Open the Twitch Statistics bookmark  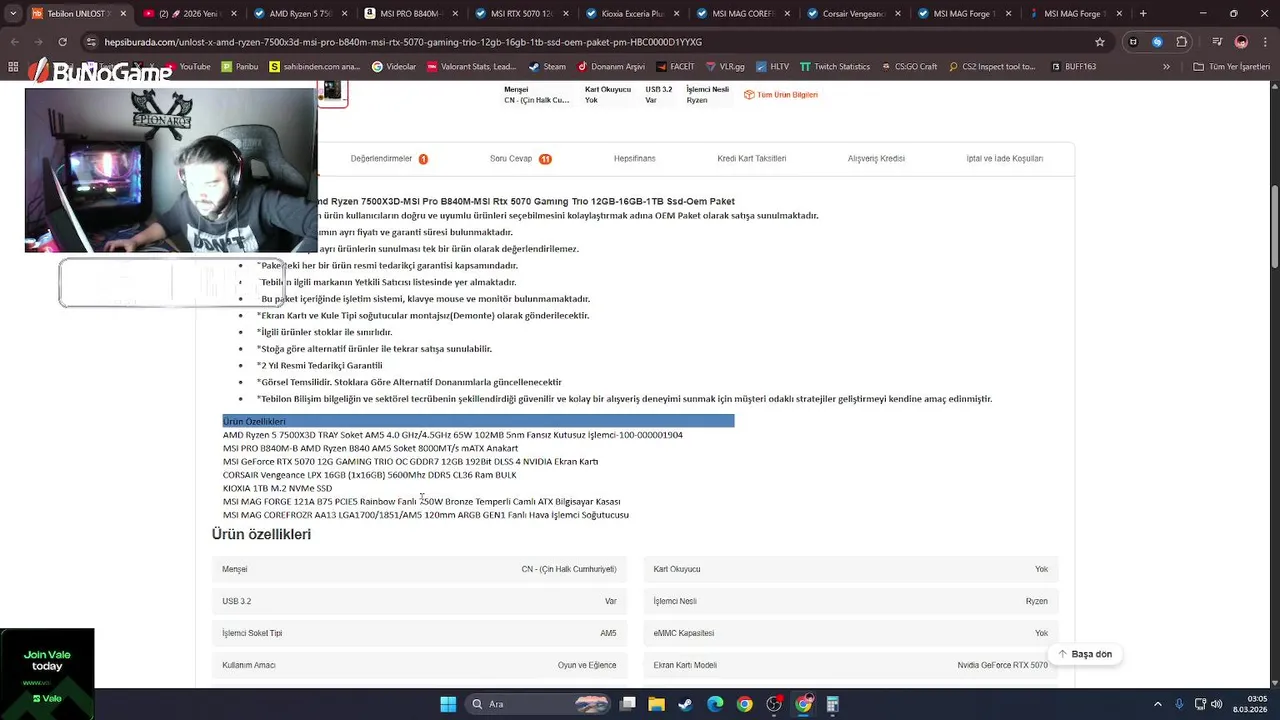[835, 67]
